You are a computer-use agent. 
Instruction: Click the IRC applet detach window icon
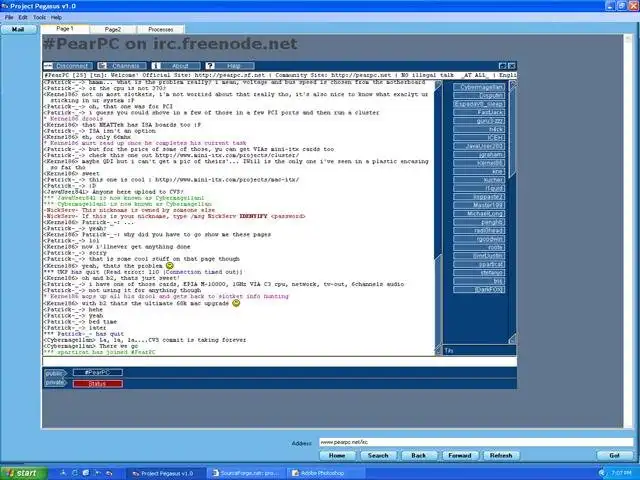coord(502,66)
